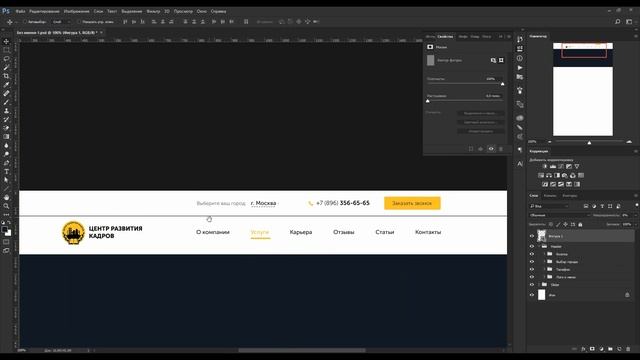Click the lock icon on the Фон layer
Viewport: 640px width, 360px height.
point(627,295)
